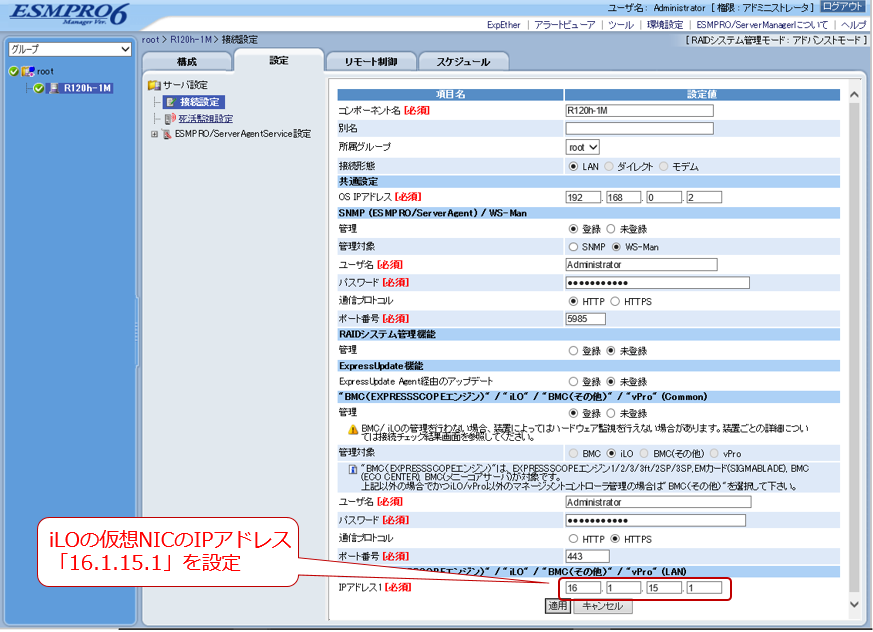This screenshot has width=873, height=632.
Task: Open the 環境設定 link
Action: click(x=665, y=25)
